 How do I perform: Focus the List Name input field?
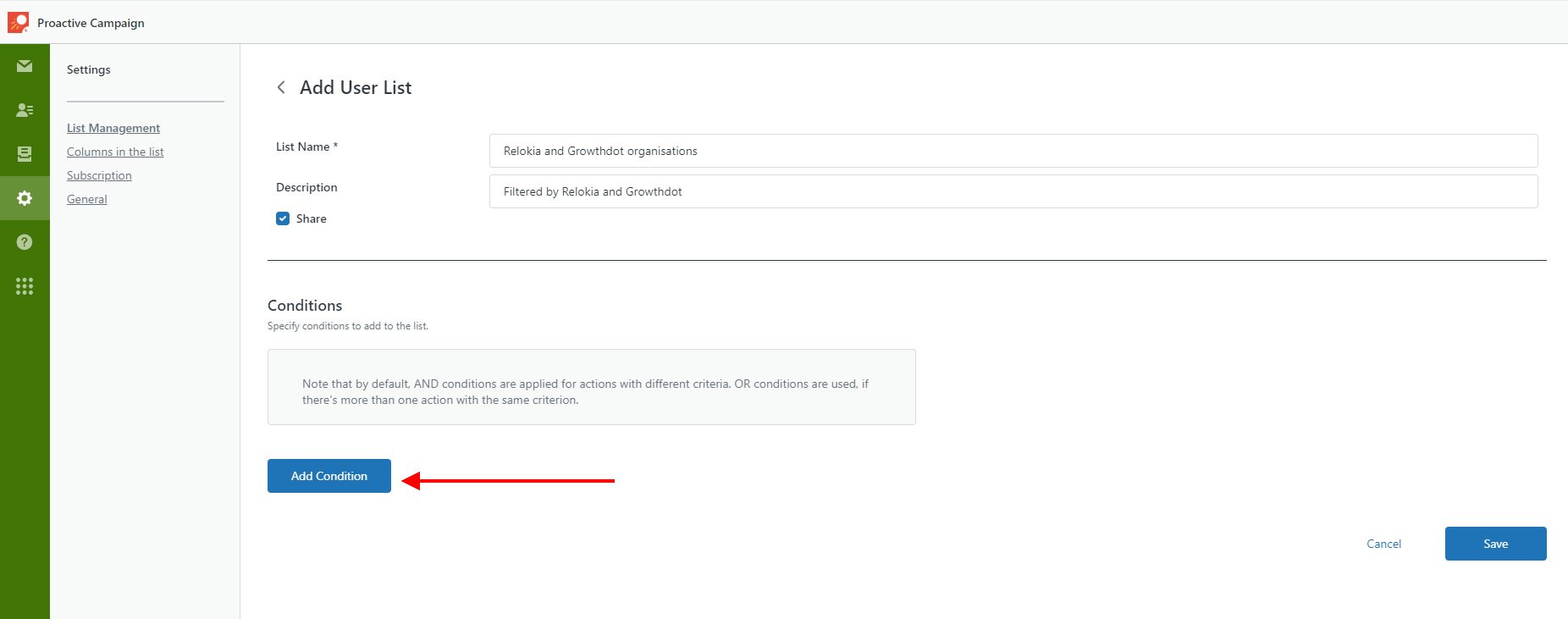coord(1013,151)
